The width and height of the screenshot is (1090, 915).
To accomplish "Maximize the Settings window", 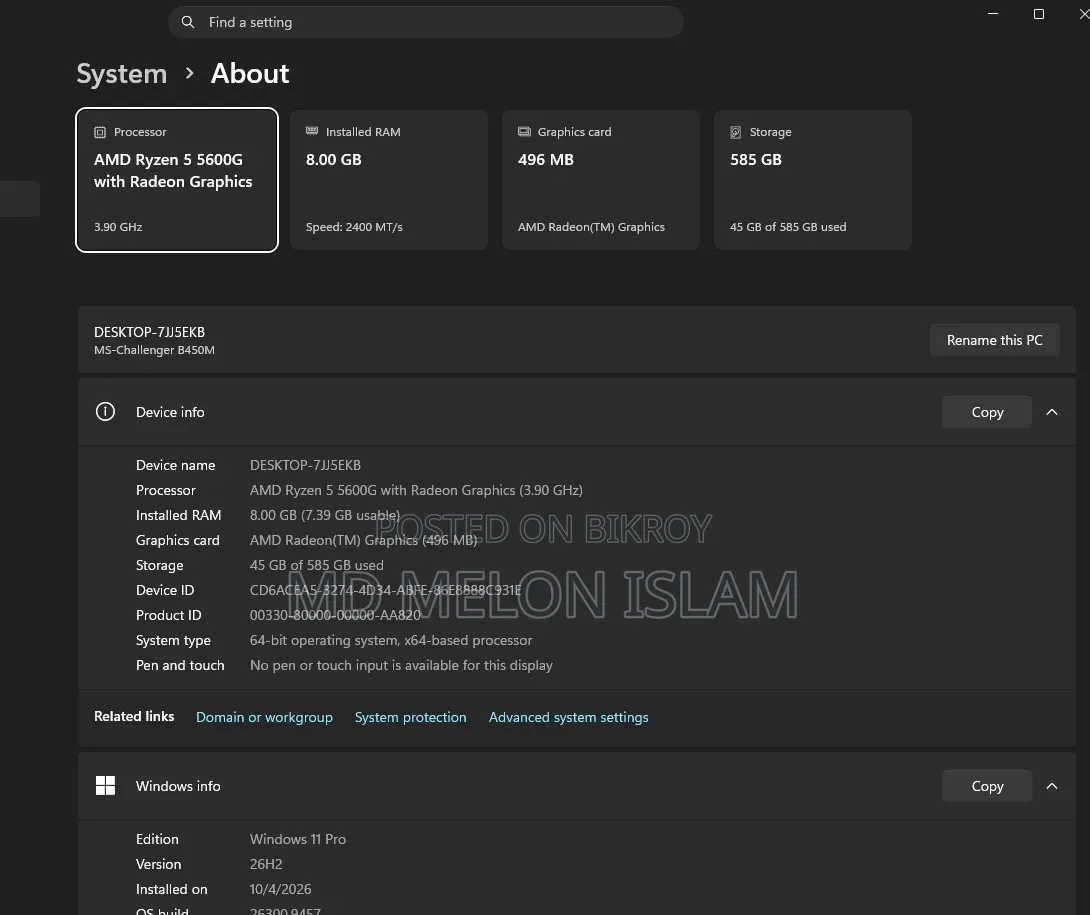I will click(1039, 14).
